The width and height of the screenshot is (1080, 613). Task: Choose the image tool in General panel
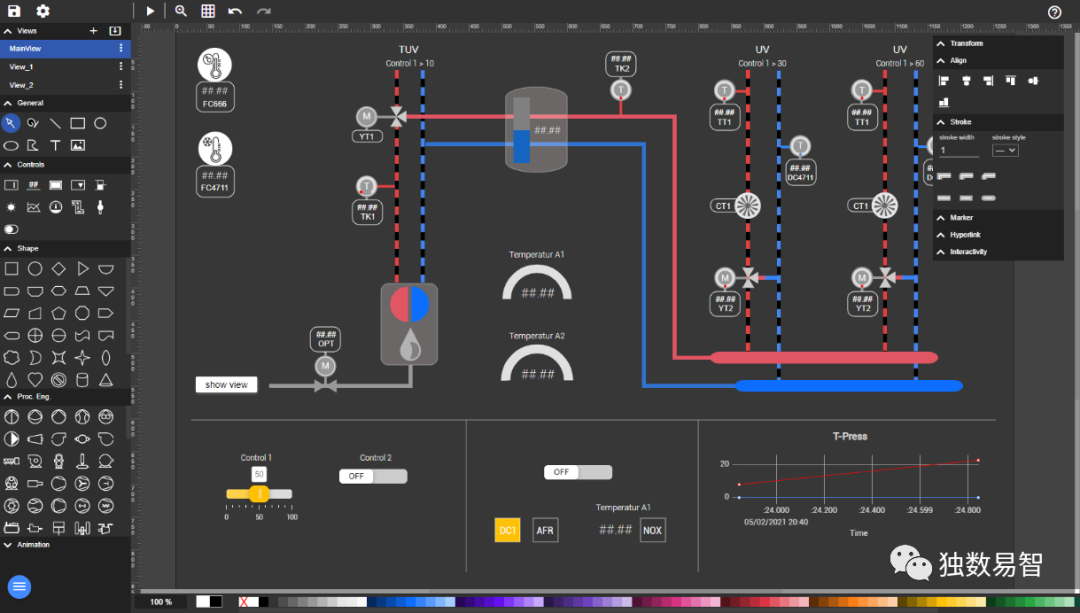click(78, 145)
